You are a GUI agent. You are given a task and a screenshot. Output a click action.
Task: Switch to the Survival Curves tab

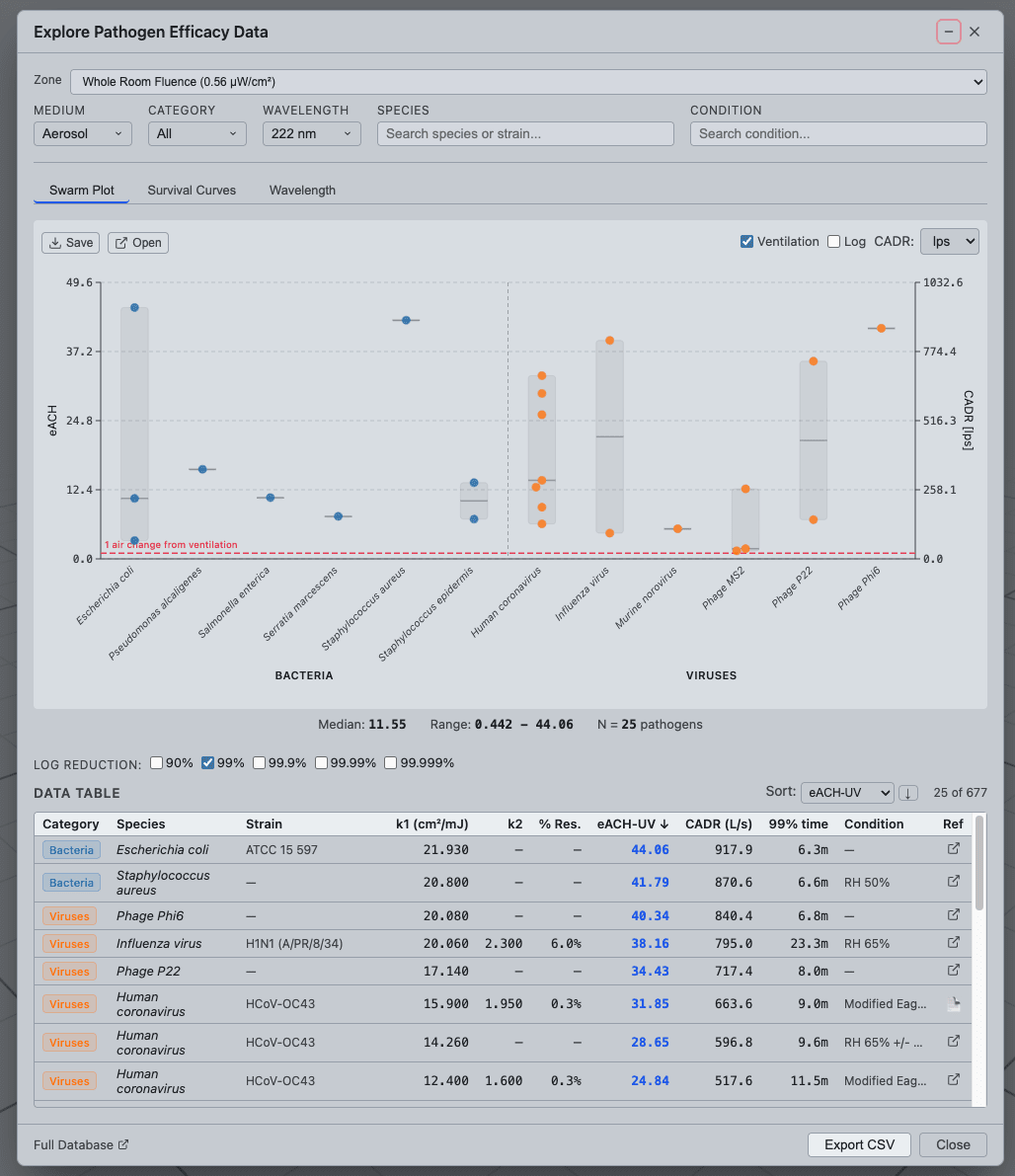click(192, 191)
